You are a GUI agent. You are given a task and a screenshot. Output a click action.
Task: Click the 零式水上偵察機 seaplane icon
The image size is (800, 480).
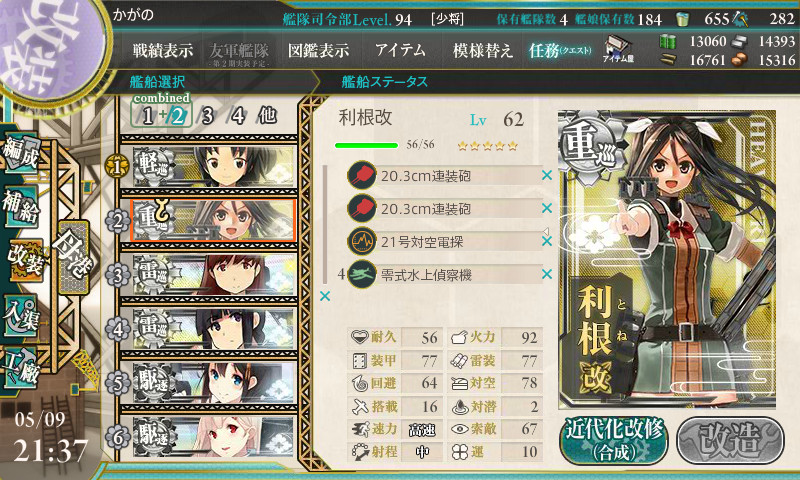pyautogui.click(x=362, y=274)
